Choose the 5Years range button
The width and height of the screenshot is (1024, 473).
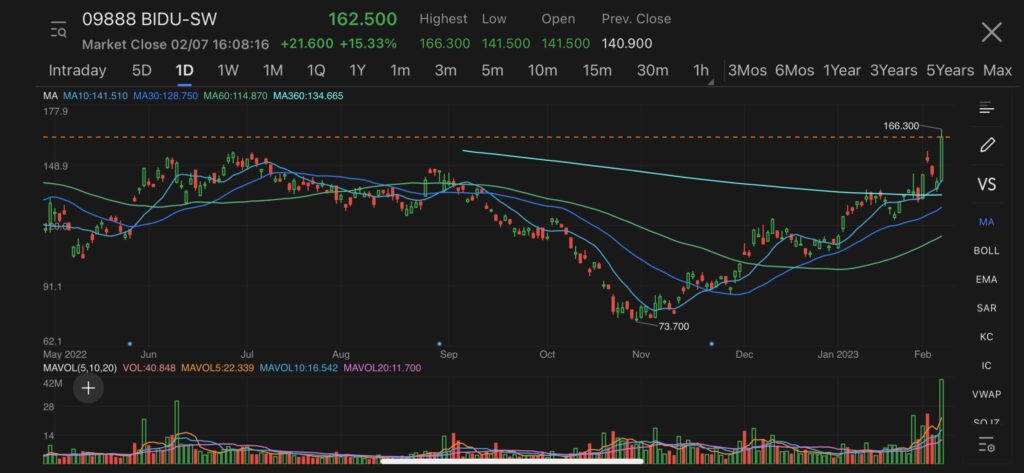tap(949, 70)
